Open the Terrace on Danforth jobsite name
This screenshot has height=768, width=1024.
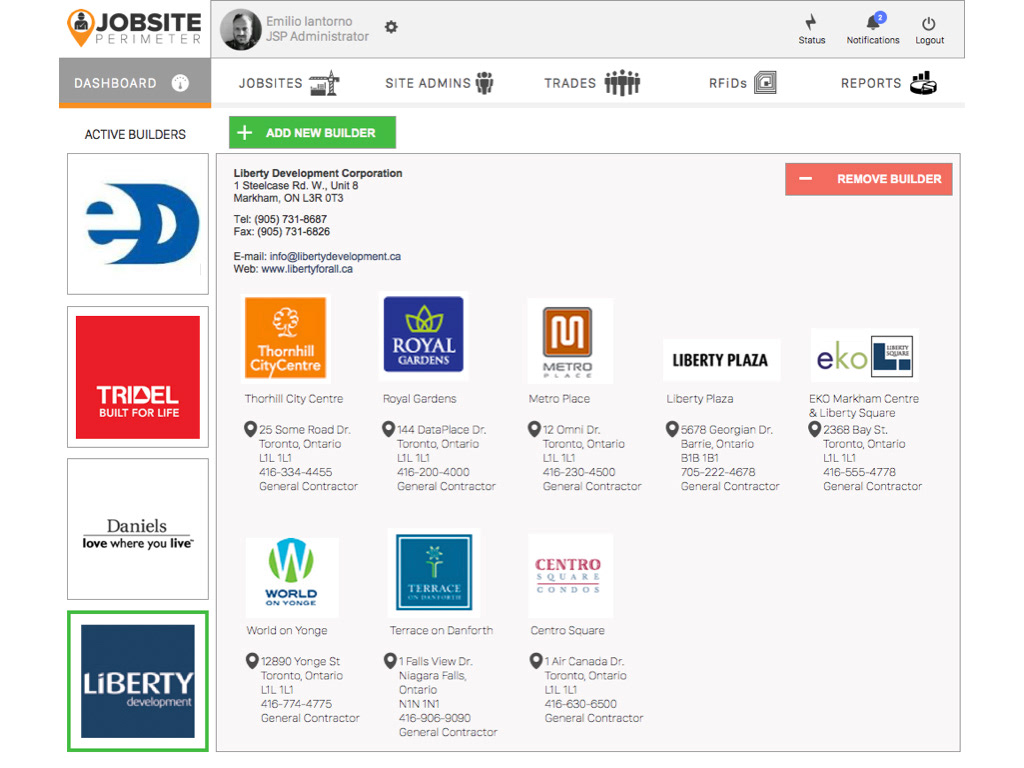point(441,630)
